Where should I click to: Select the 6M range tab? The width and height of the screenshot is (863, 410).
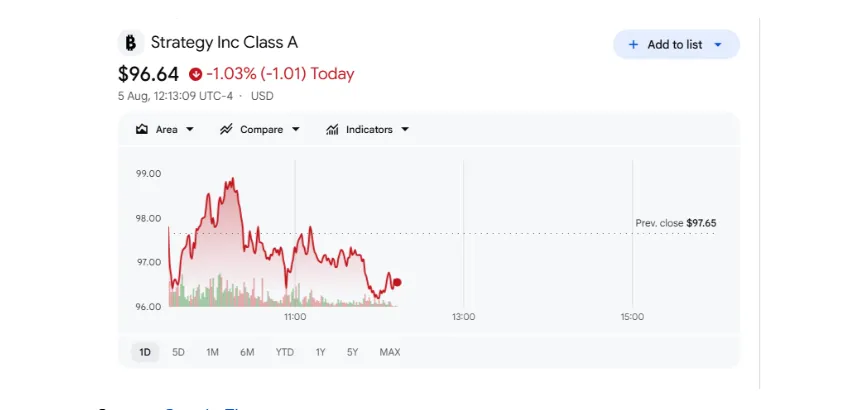[247, 352]
